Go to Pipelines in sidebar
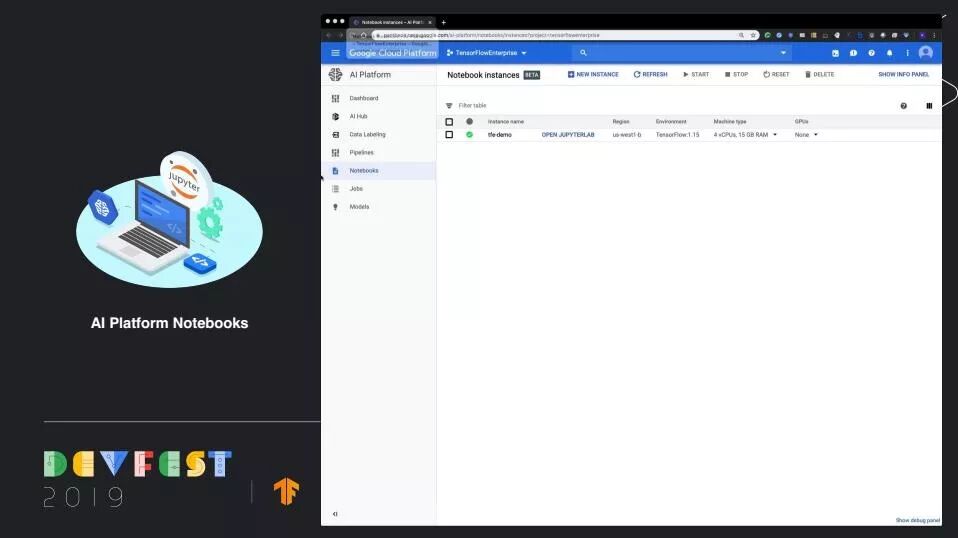The height and width of the screenshot is (538, 958). tap(361, 153)
